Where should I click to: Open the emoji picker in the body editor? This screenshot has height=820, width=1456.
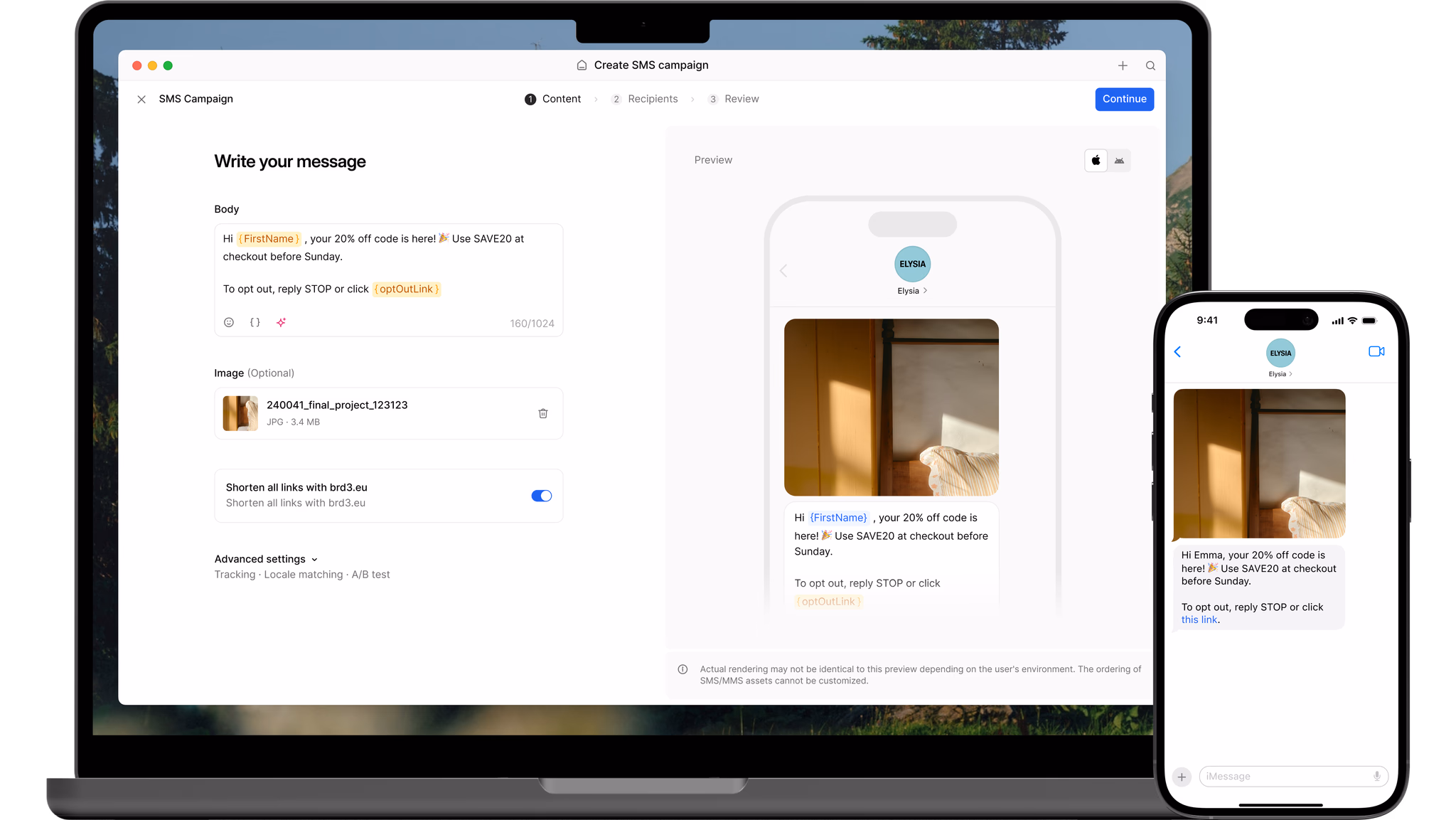tap(229, 322)
